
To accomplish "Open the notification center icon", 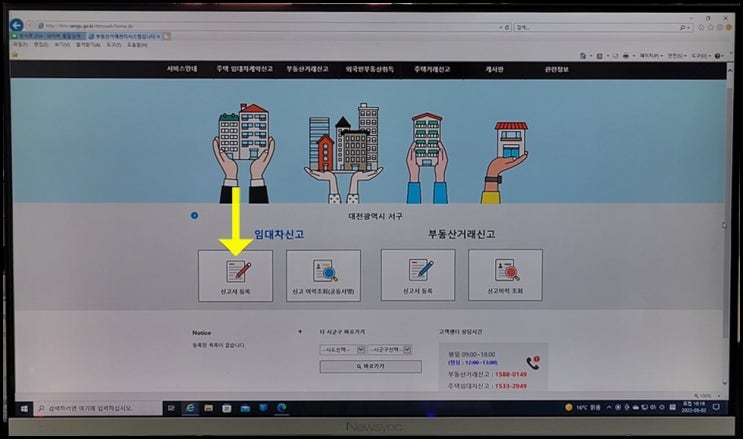I will coord(716,407).
